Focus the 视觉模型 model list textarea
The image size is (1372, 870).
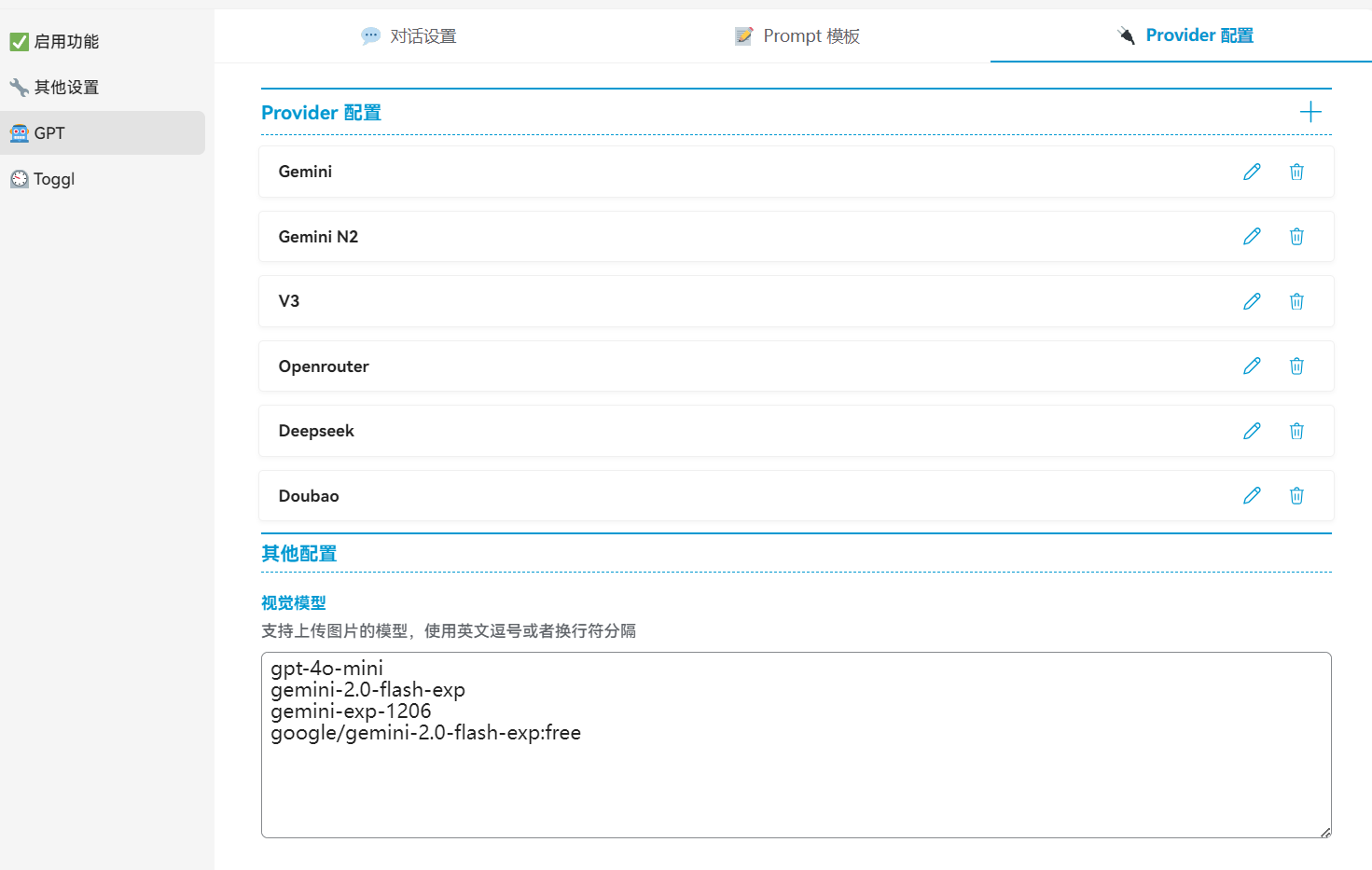pyautogui.click(x=797, y=745)
